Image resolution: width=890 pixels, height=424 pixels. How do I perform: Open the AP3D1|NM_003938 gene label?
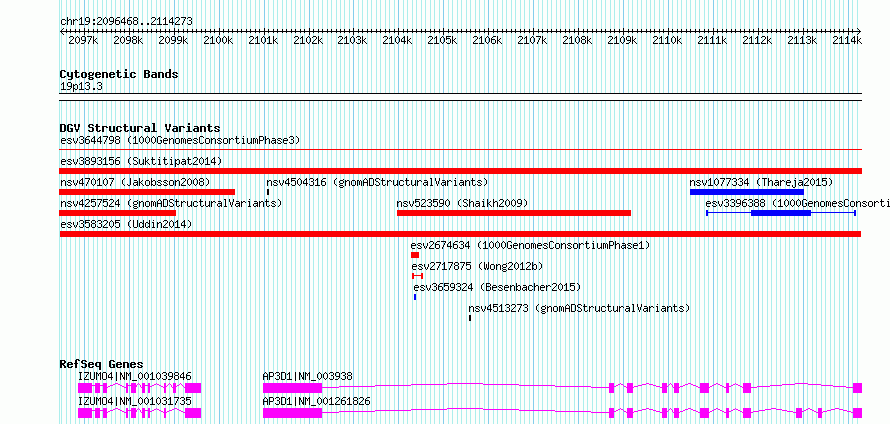[x=308, y=376]
